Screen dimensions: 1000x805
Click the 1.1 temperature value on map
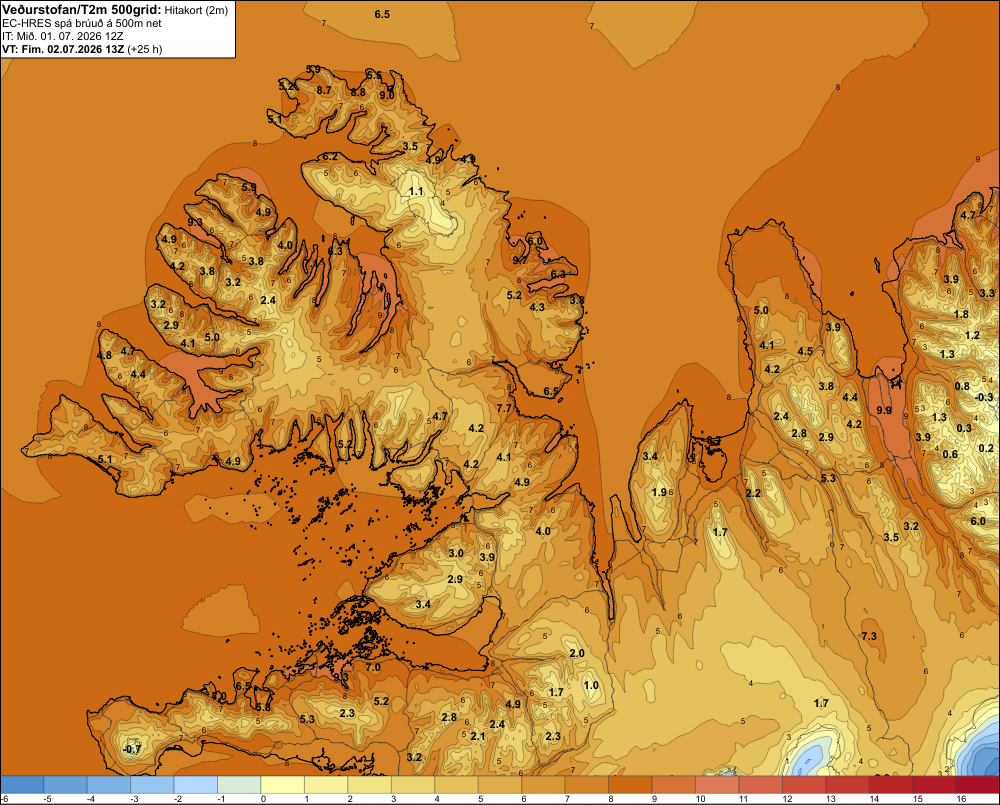pyautogui.click(x=416, y=191)
